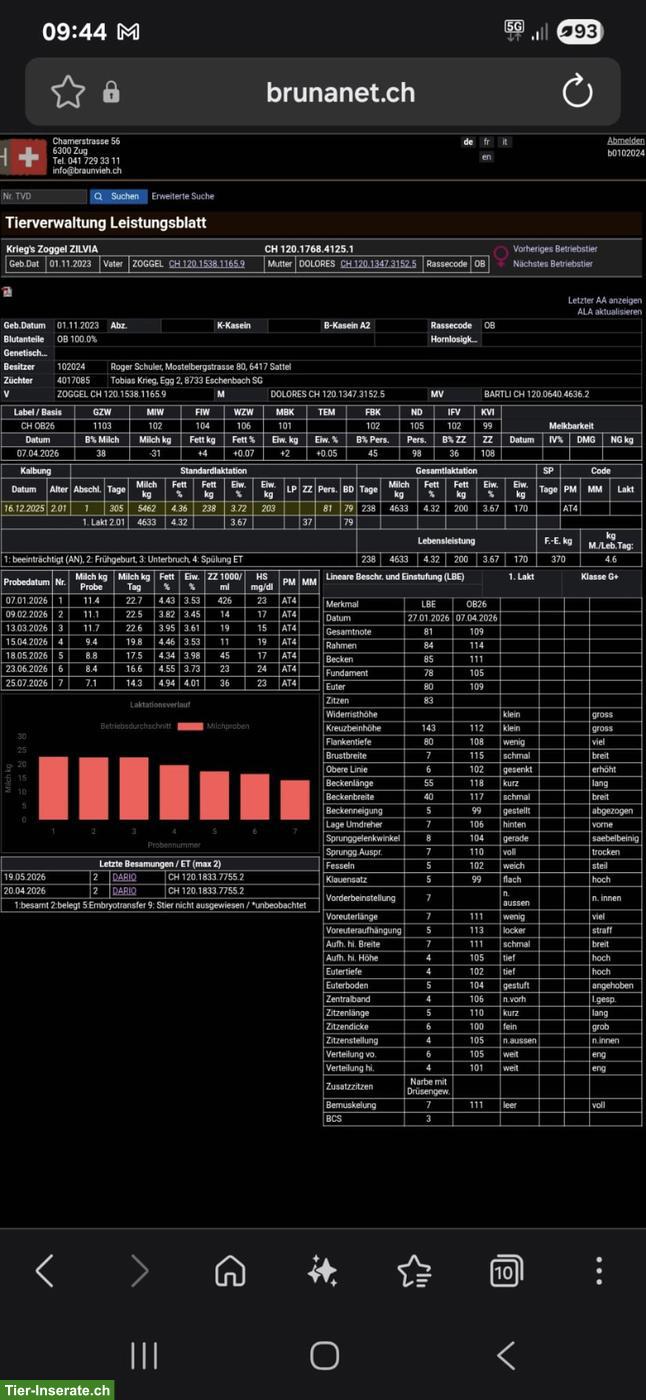
Task: Open father link CH 120.1538.1165.9
Action: pos(207,264)
